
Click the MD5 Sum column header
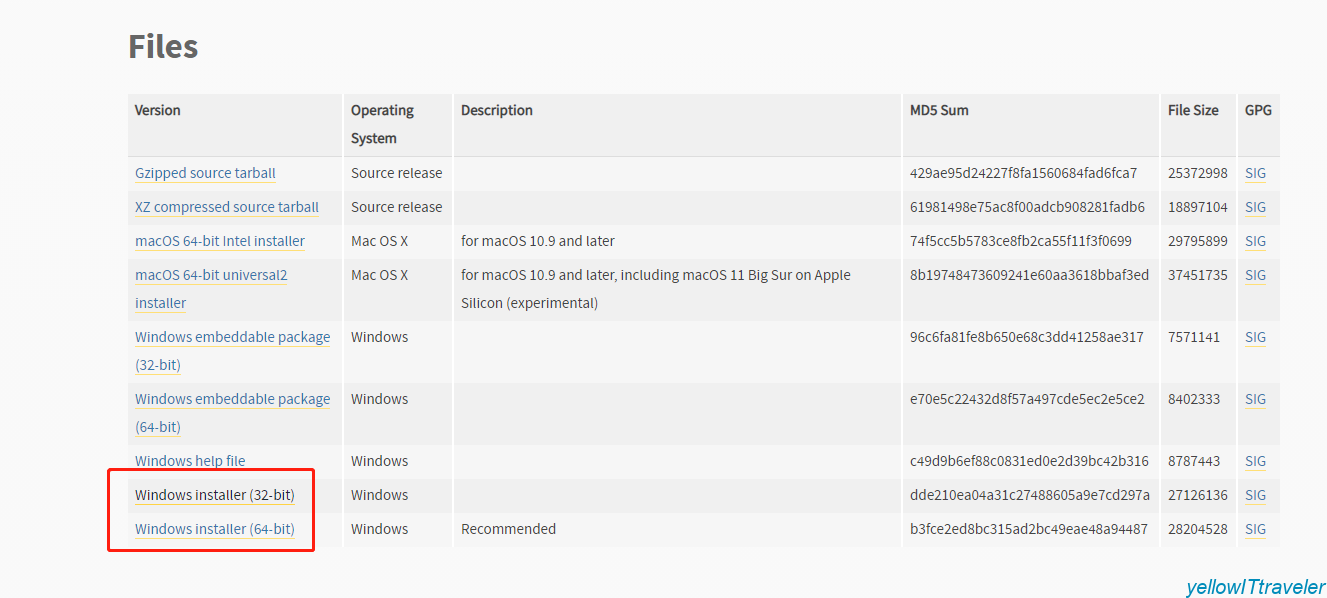click(x=939, y=110)
